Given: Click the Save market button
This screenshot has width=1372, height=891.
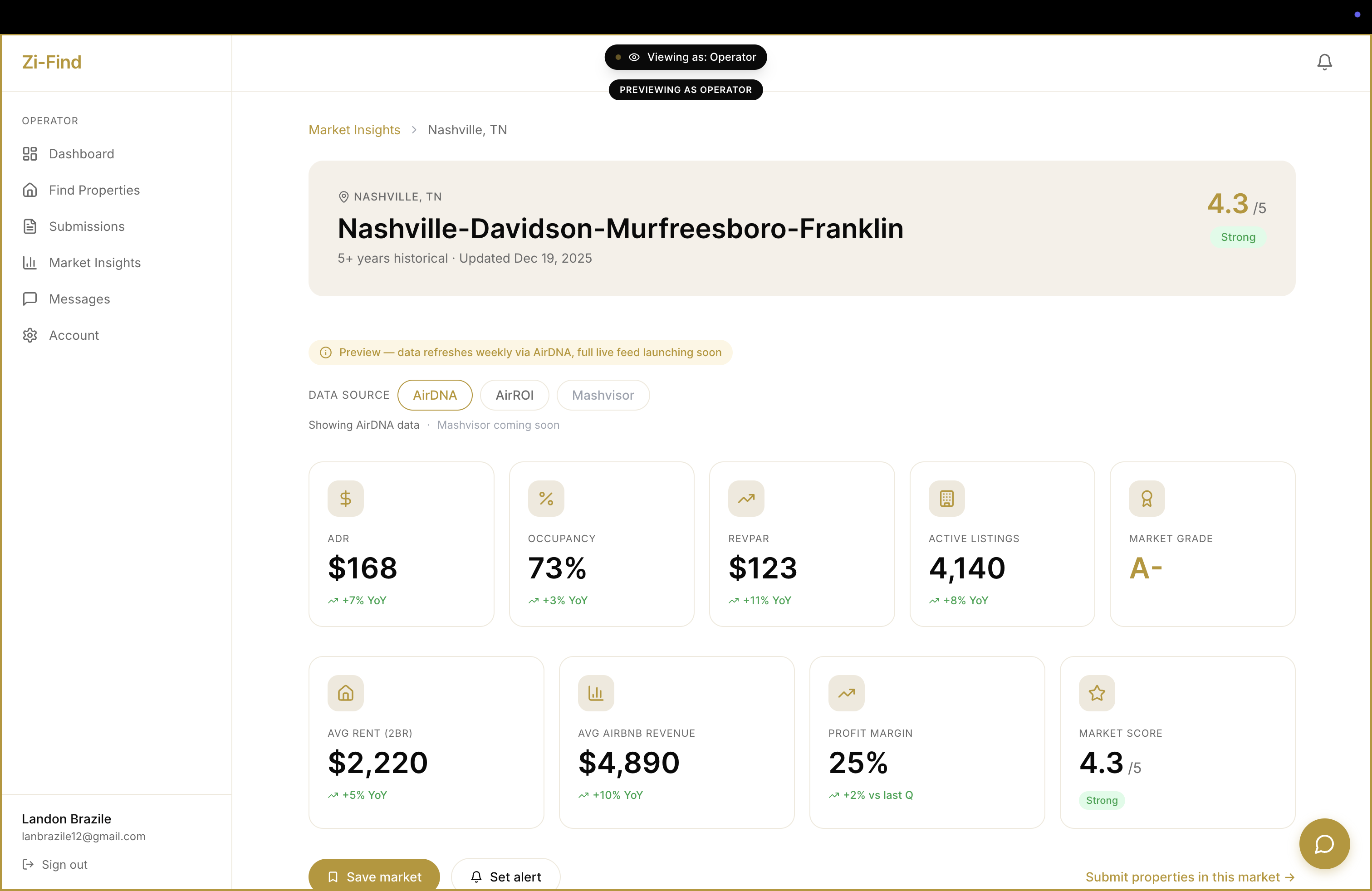Looking at the screenshot, I should tap(374, 876).
